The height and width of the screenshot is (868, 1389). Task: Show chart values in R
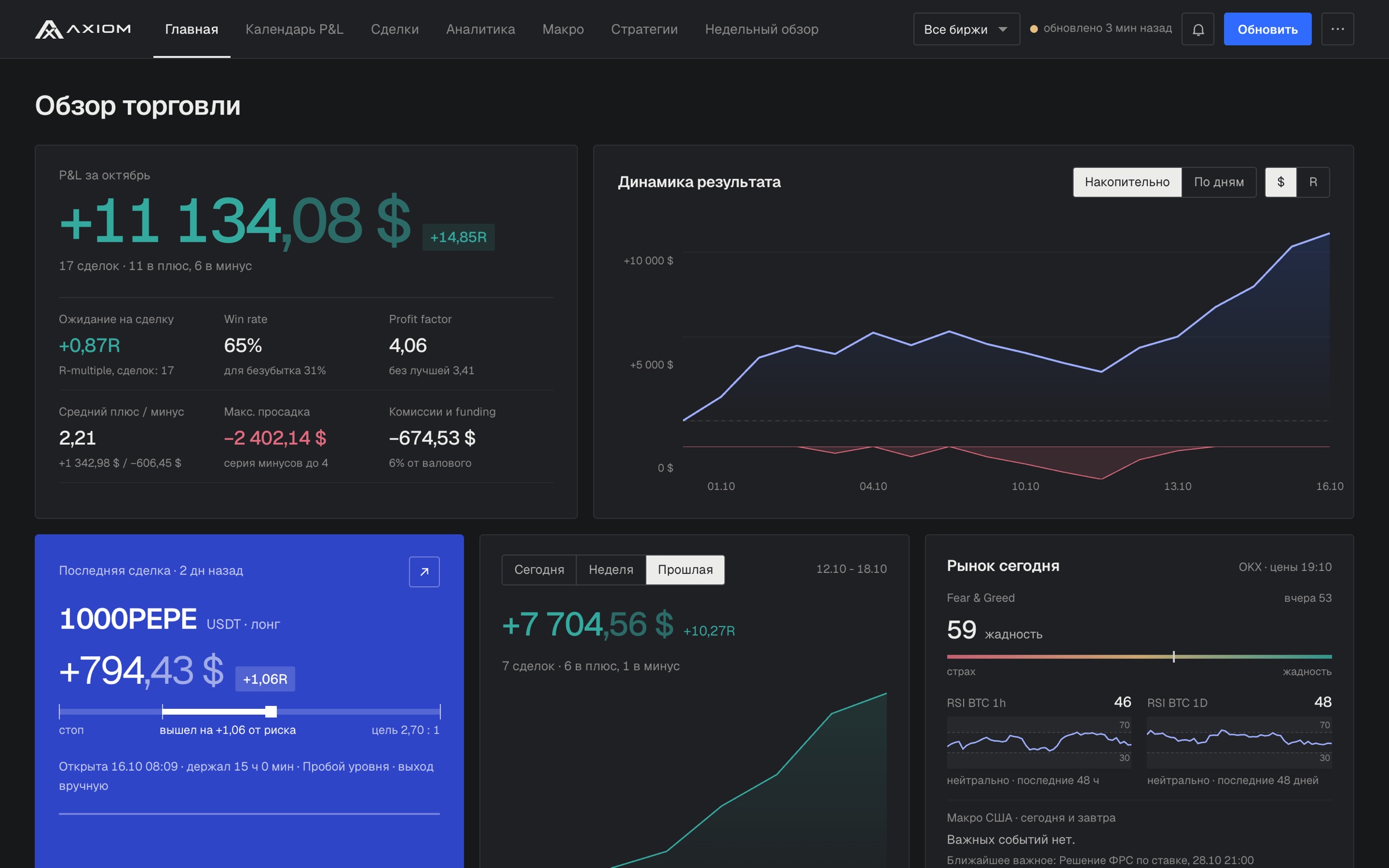(x=1313, y=182)
